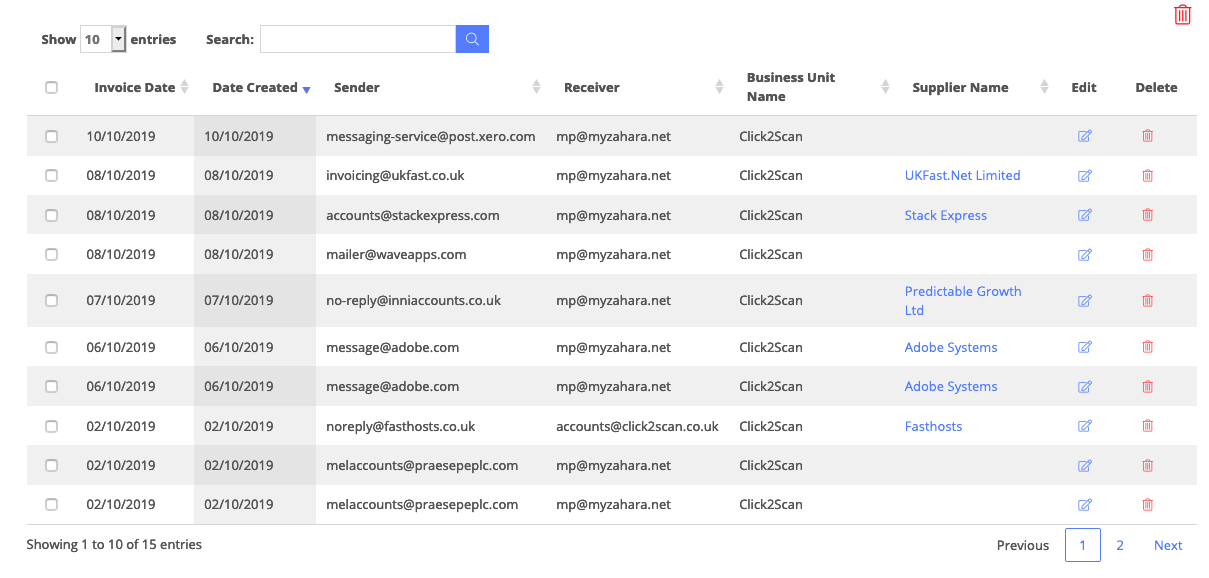Sort by the Invoice Date header
This screenshot has width=1209, height=578.
[135, 88]
